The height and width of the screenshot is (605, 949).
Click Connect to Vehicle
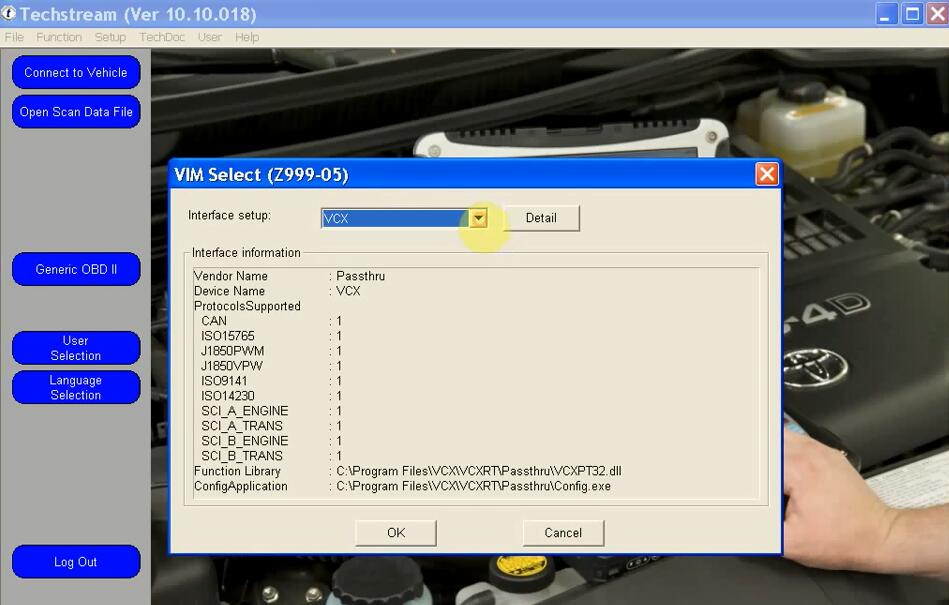(76, 73)
